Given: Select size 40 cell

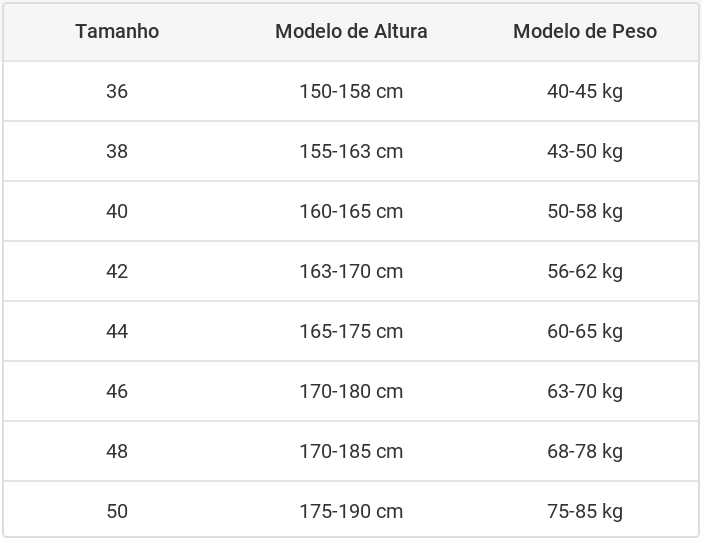Looking at the screenshot, I should click(117, 211).
